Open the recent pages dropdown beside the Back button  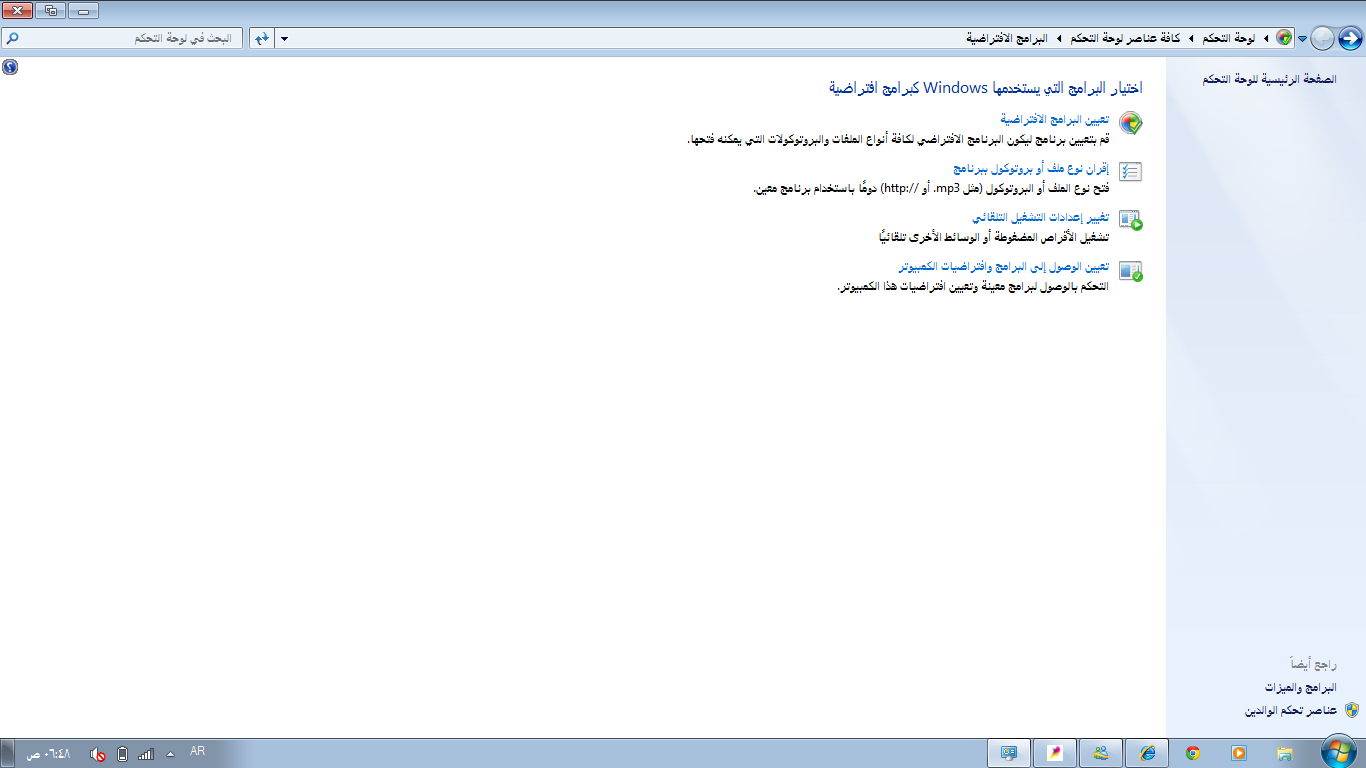pyautogui.click(x=1302, y=39)
